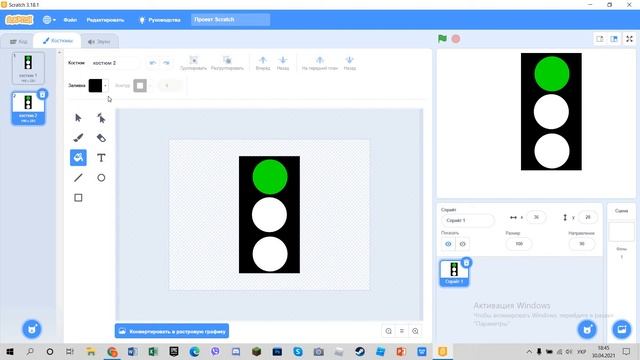This screenshot has width=640, height=360.
Task: Open Excel from taskbar
Action: 153,351
